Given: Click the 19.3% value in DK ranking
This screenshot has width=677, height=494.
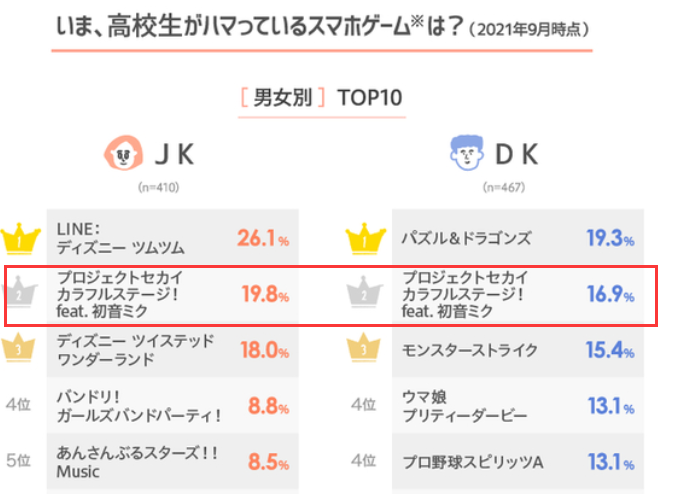Looking at the screenshot, I should click(x=610, y=238).
